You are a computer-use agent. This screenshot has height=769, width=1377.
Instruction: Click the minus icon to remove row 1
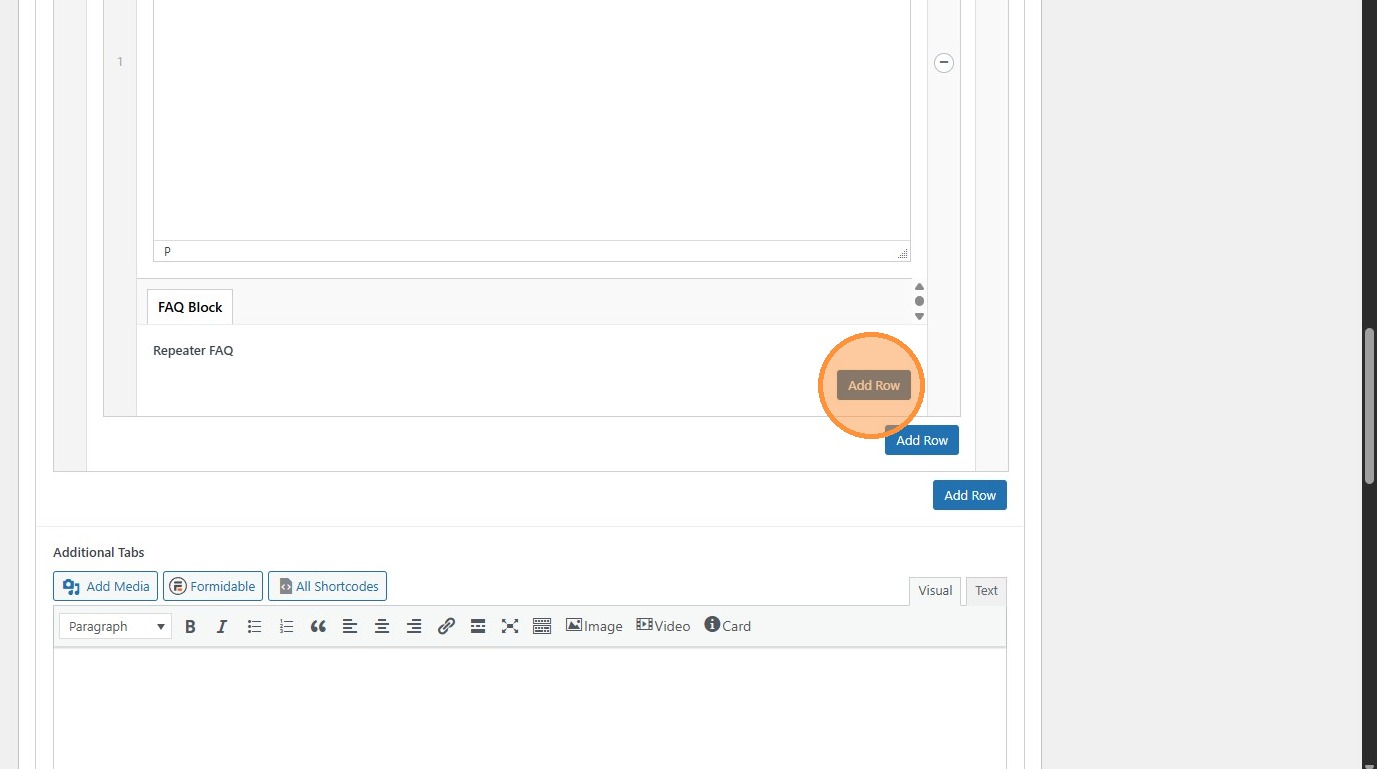pos(944,63)
